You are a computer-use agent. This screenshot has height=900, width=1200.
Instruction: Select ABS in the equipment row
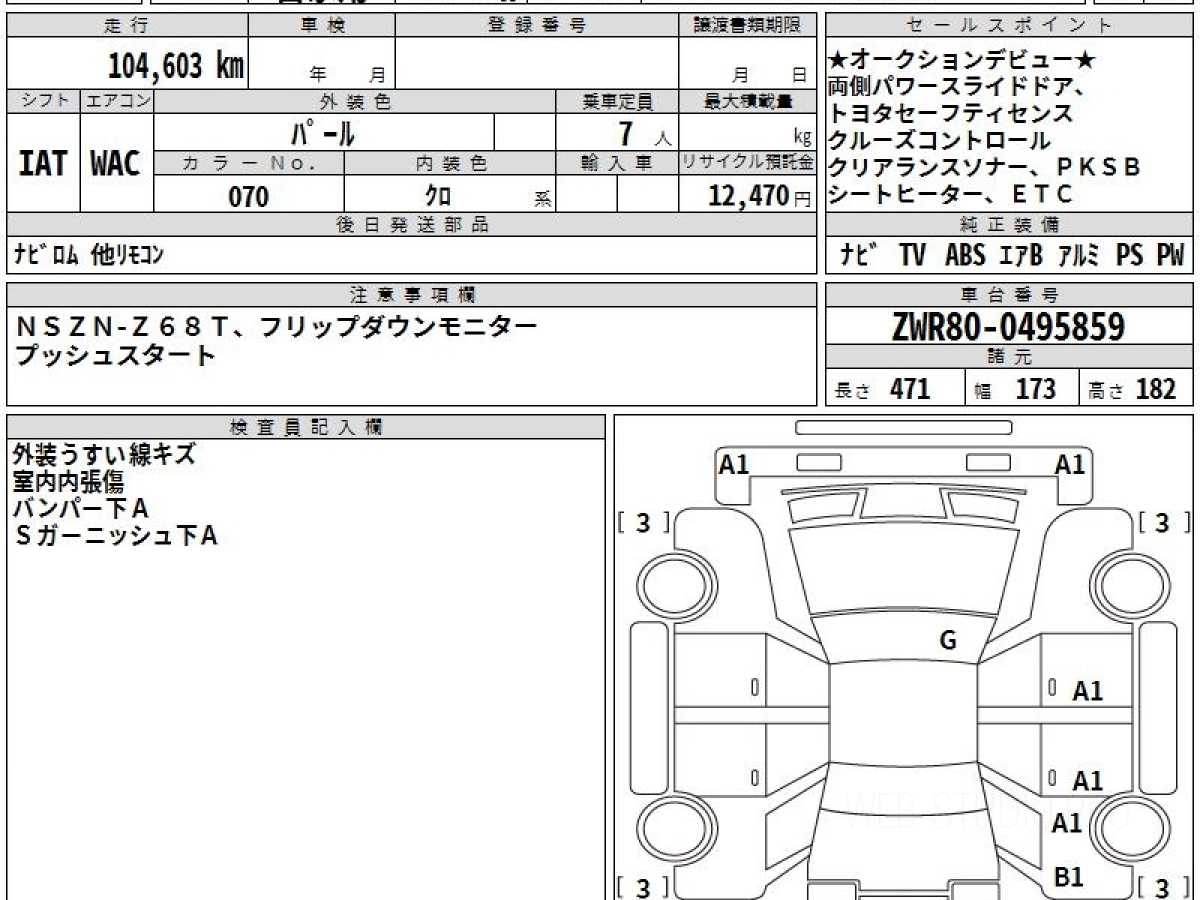965,256
